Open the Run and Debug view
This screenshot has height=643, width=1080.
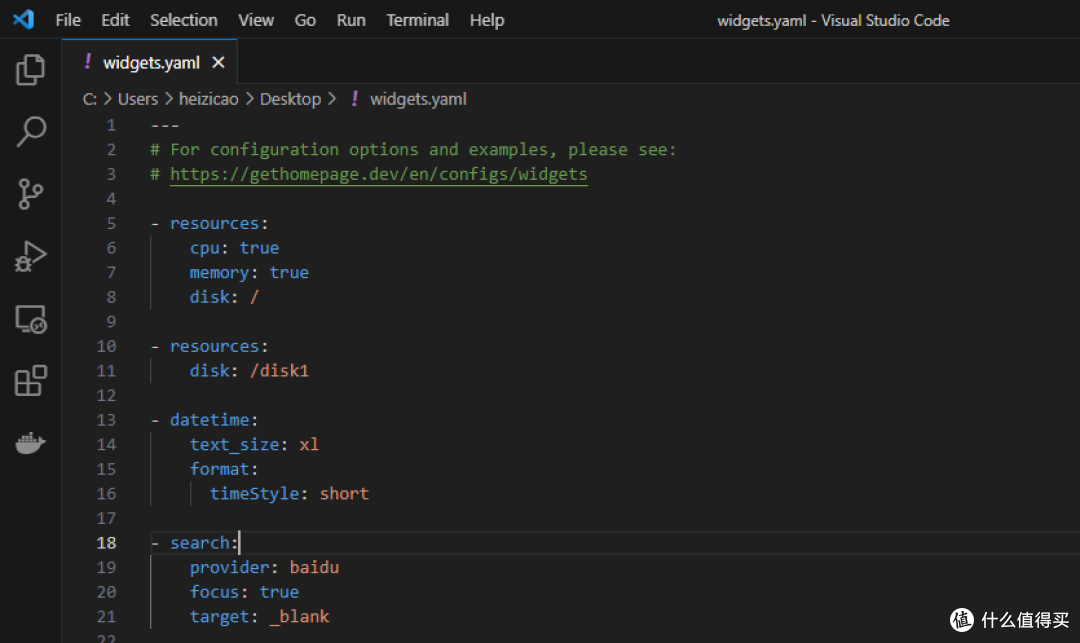[x=31, y=257]
